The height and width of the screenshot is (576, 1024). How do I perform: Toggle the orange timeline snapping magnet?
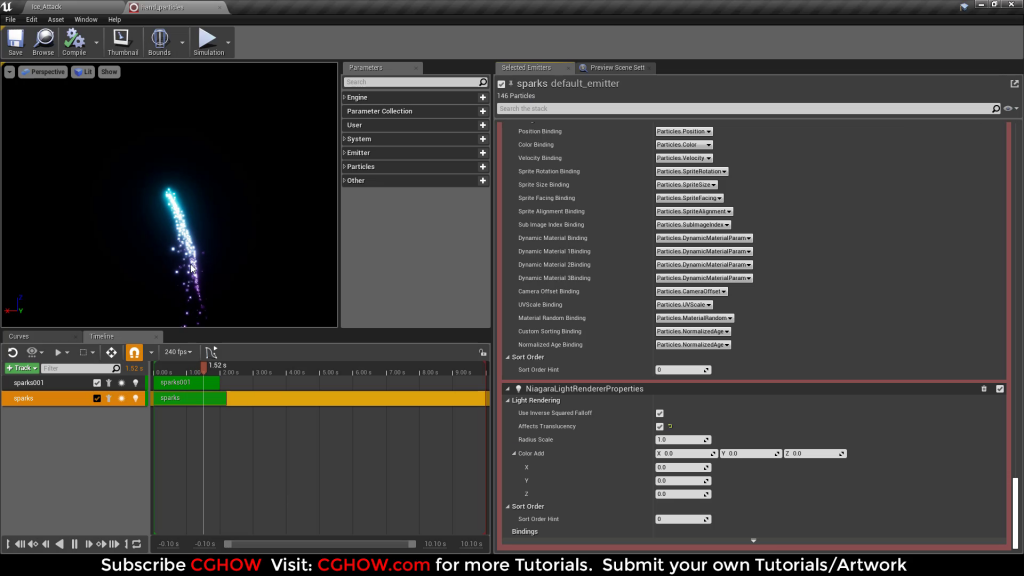(x=134, y=352)
